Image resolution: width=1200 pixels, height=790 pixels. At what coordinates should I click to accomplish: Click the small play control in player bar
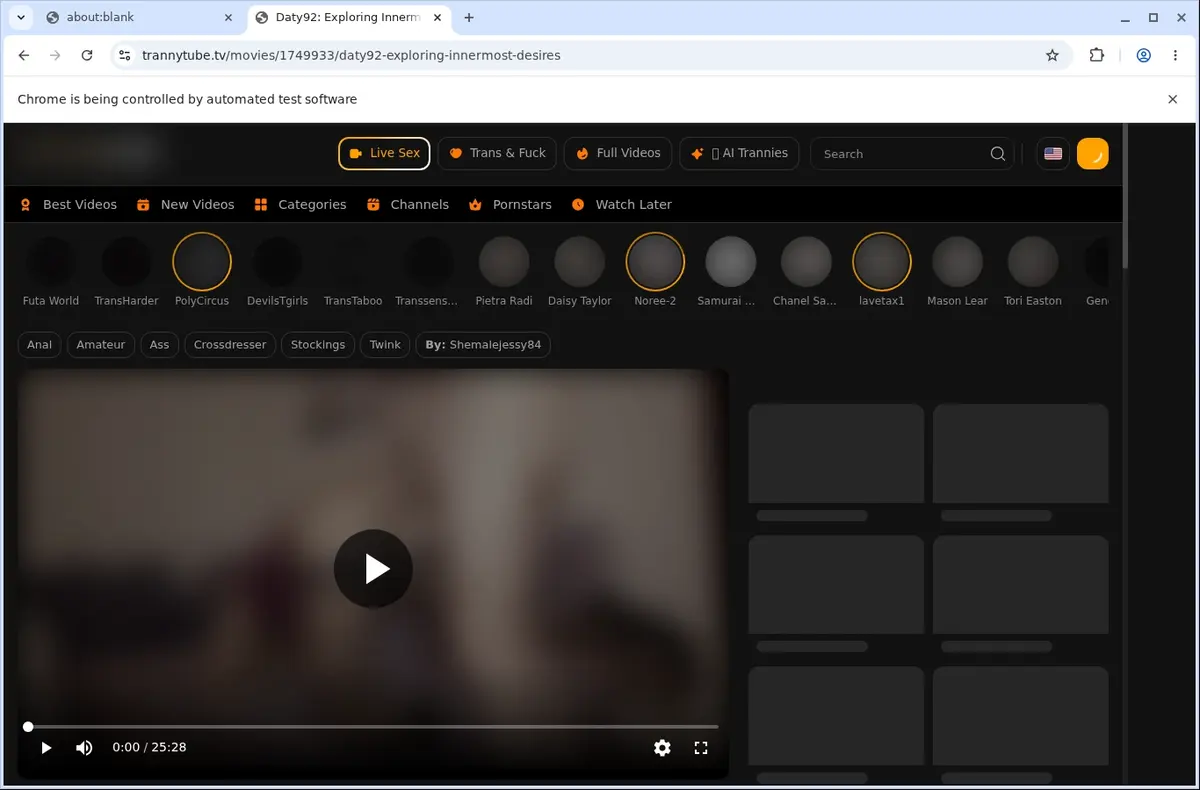tap(46, 748)
